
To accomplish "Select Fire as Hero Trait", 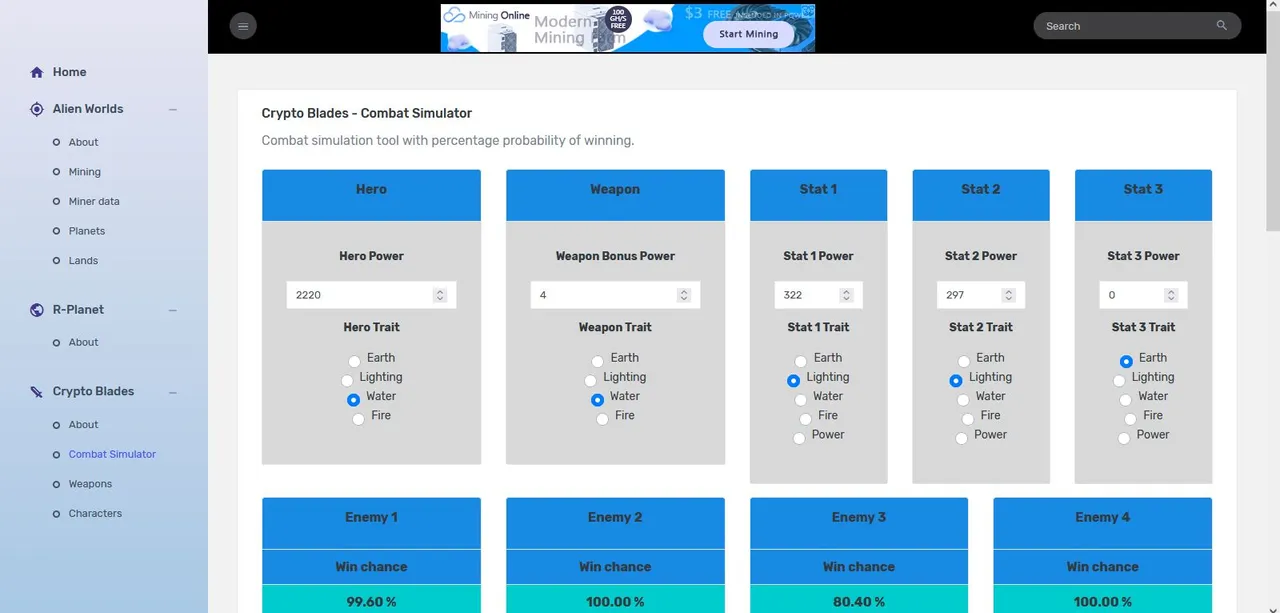I will click(358, 419).
